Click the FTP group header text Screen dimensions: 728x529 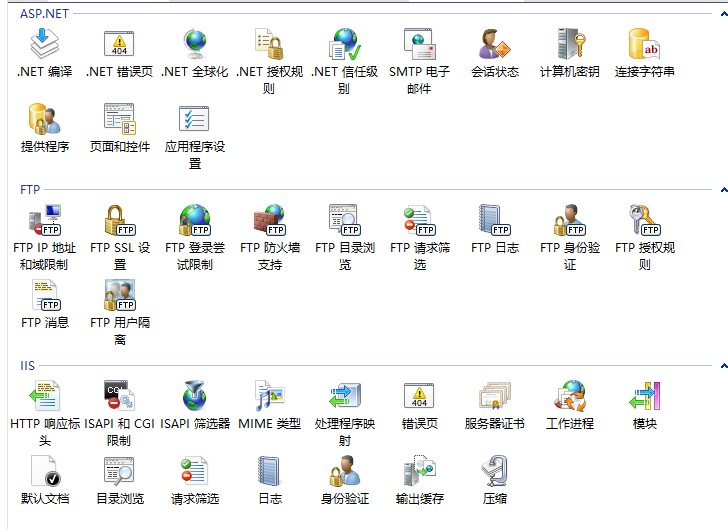click(x=30, y=189)
